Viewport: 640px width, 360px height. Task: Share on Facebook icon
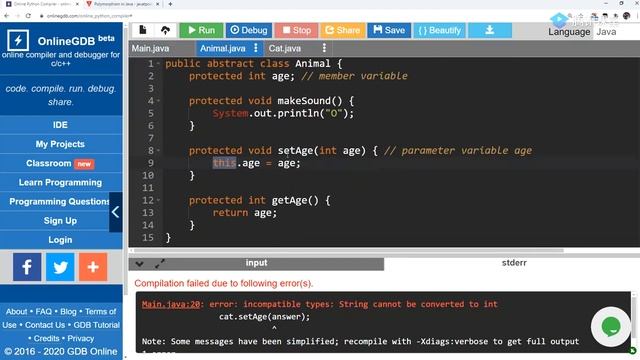click(x=27, y=267)
